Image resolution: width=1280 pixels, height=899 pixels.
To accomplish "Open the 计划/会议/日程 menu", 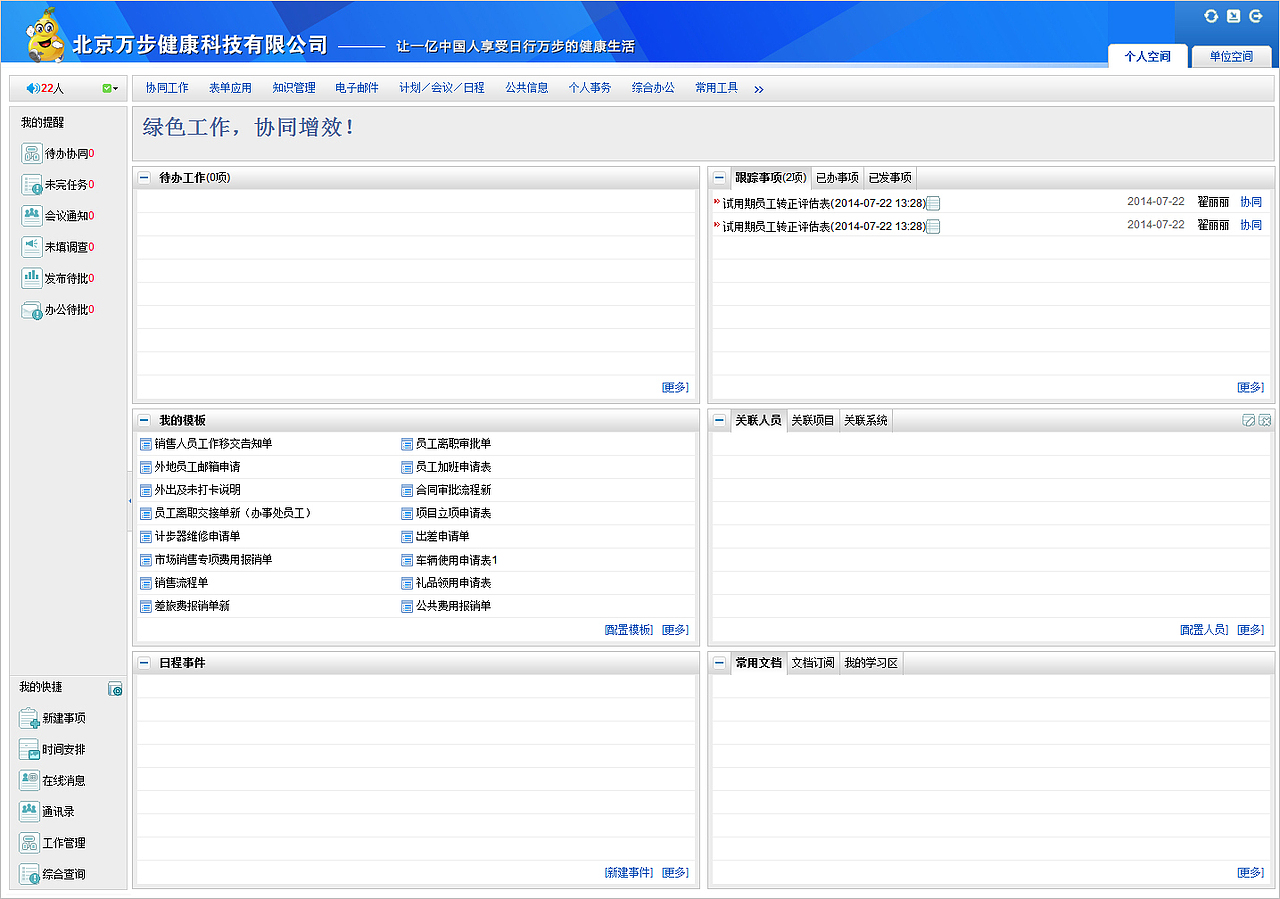I will click(442, 88).
